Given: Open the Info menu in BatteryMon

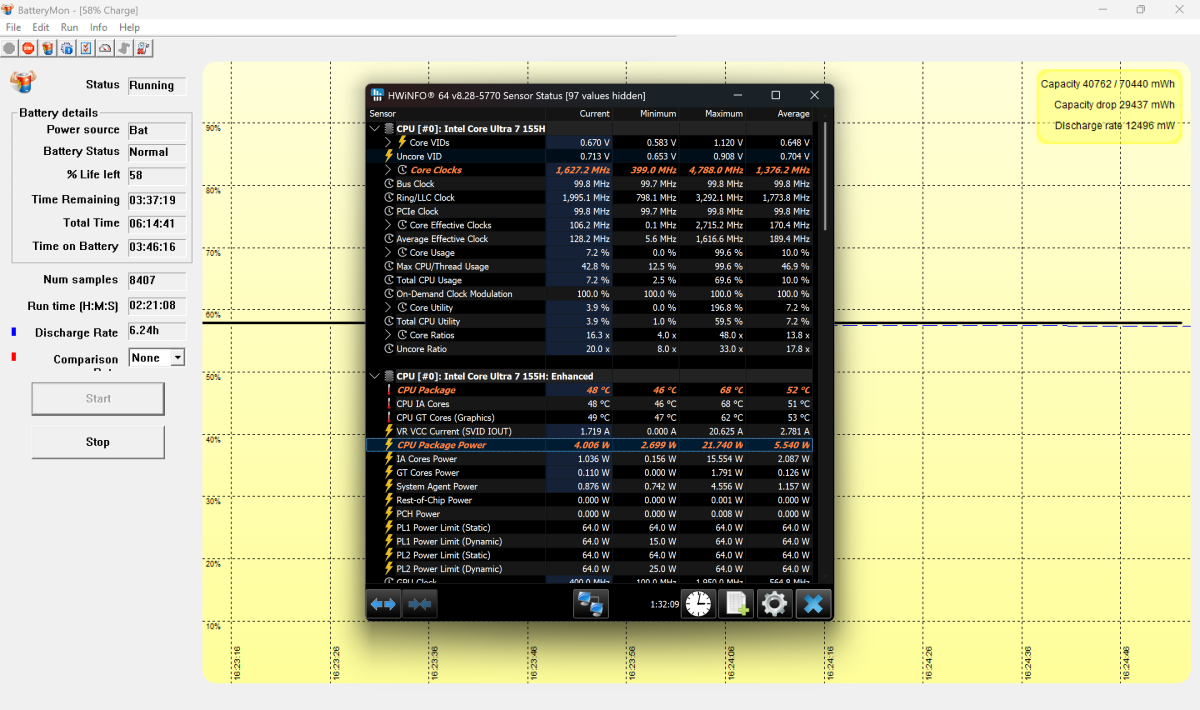Looking at the screenshot, I should coord(98,27).
